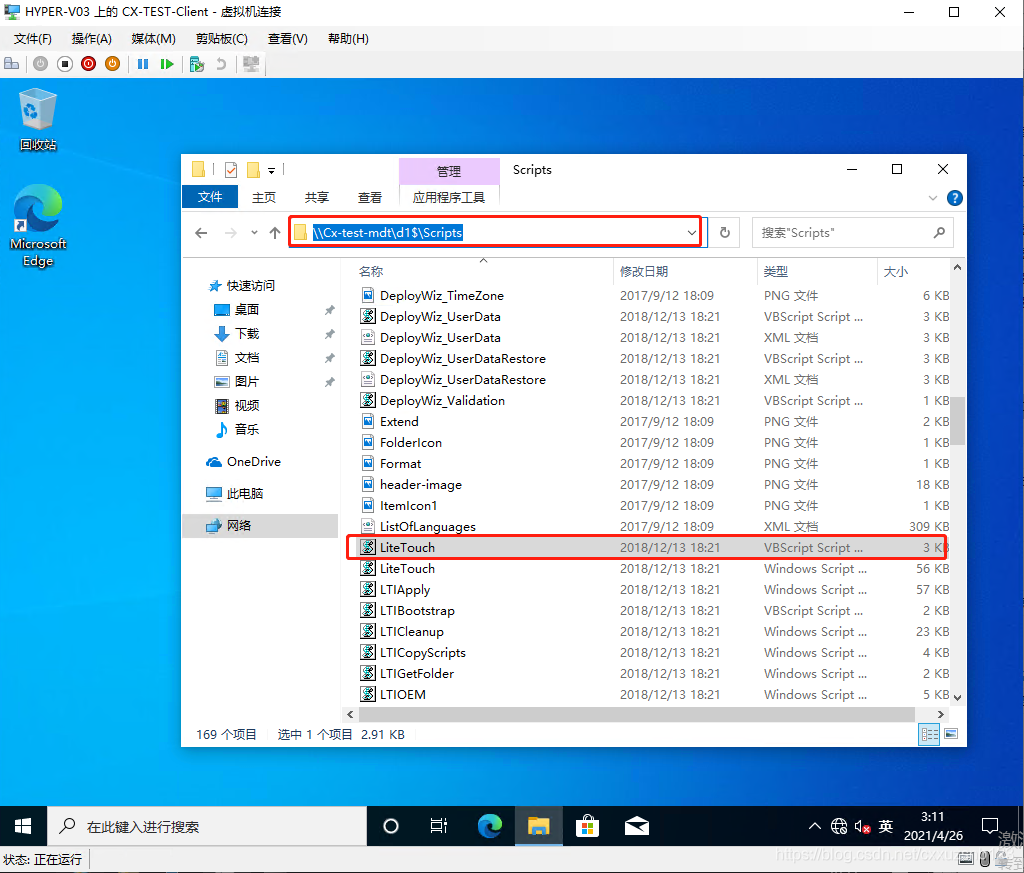Open the recent locations dropdown arrow
The height and width of the screenshot is (873, 1024).
(254, 232)
